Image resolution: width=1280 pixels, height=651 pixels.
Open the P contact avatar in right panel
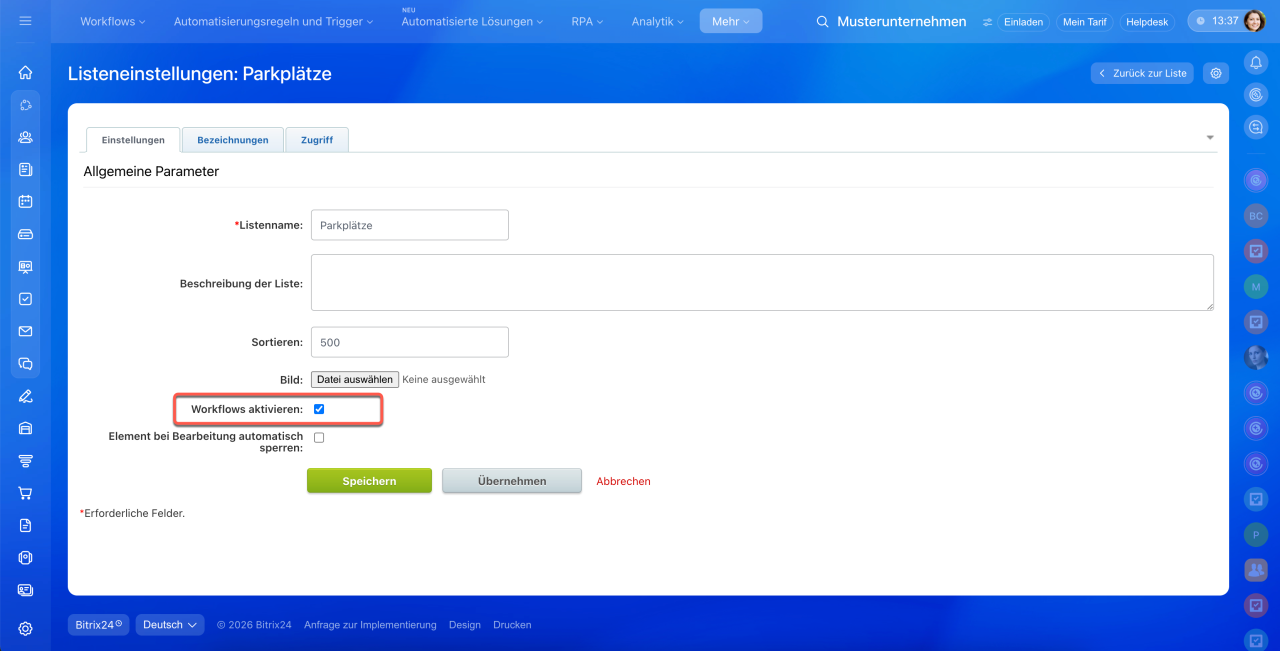tap(1256, 535)
